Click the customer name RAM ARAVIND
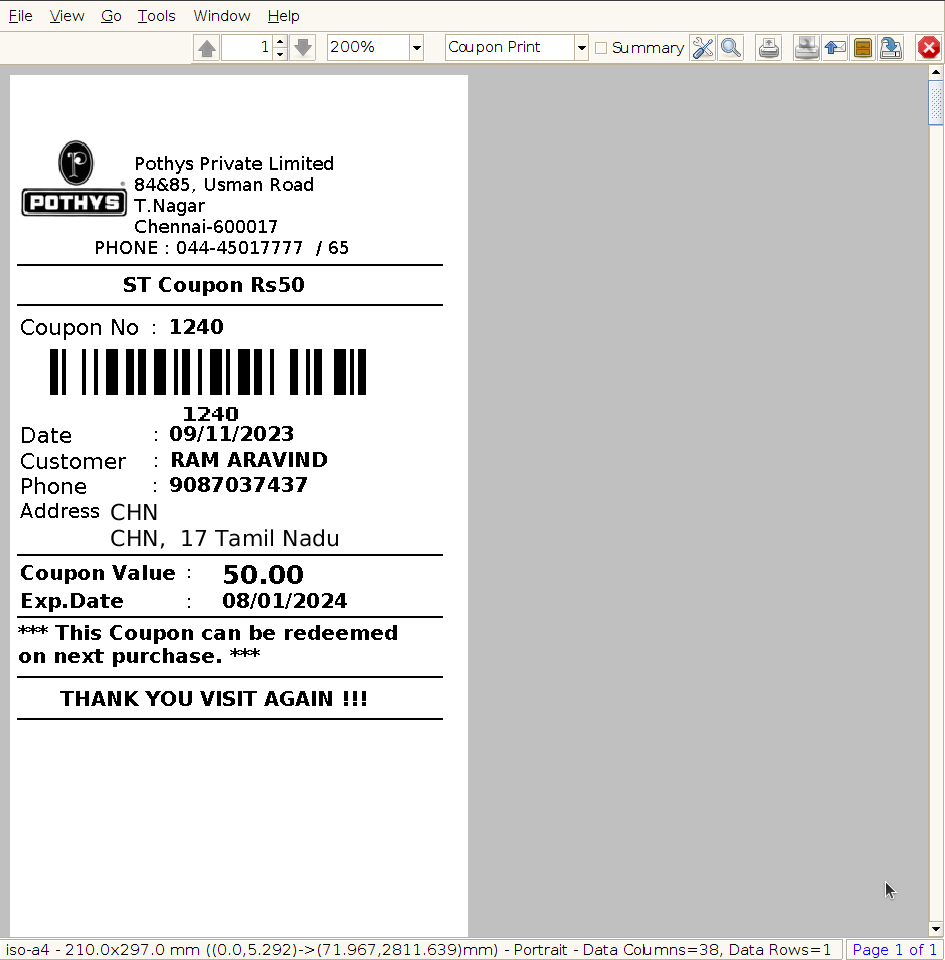Viewport: 945px width, 960px height. (x=248, y=460)
